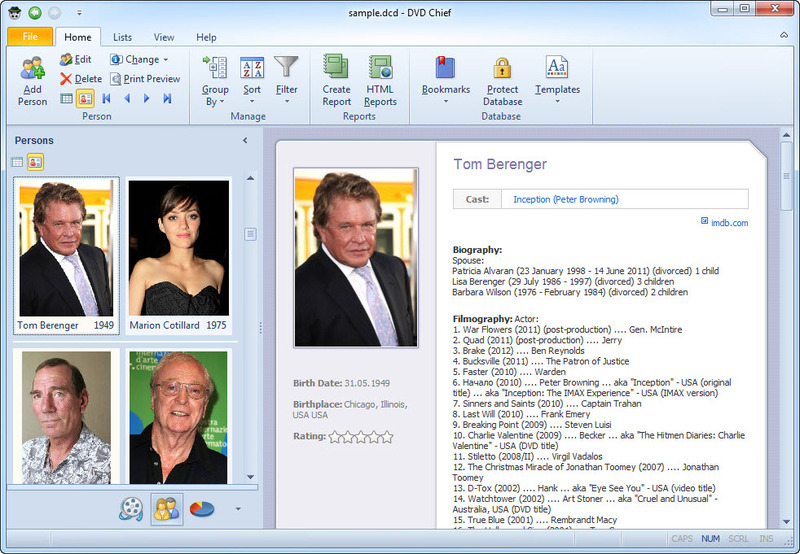Screen dimensions: 800x554
Task: Click the CAPS status bar indicator
Action: [x=682, y=539]
